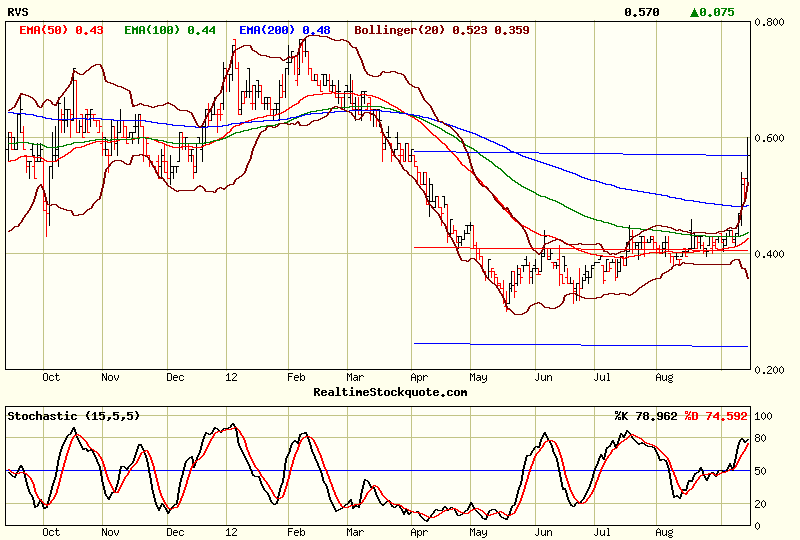Image resolution: width=800 pixels, height=540 pixels.
Task: Select Apr on the price chart time axis
Action: point(420,378)
